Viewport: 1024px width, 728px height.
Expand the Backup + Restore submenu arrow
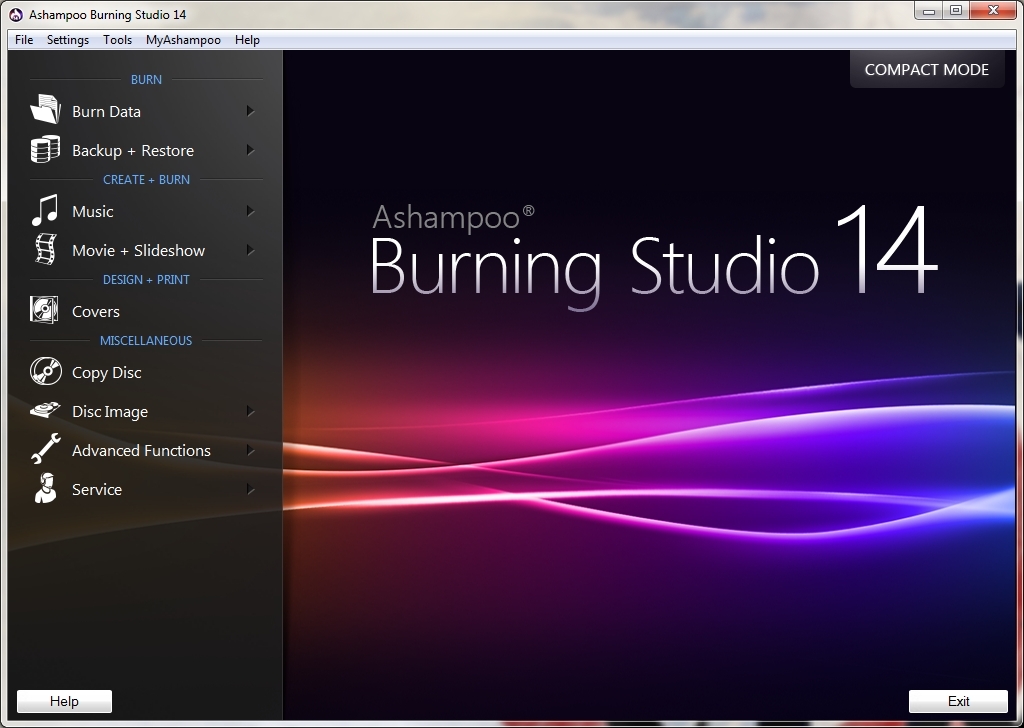tap(250, 150)
